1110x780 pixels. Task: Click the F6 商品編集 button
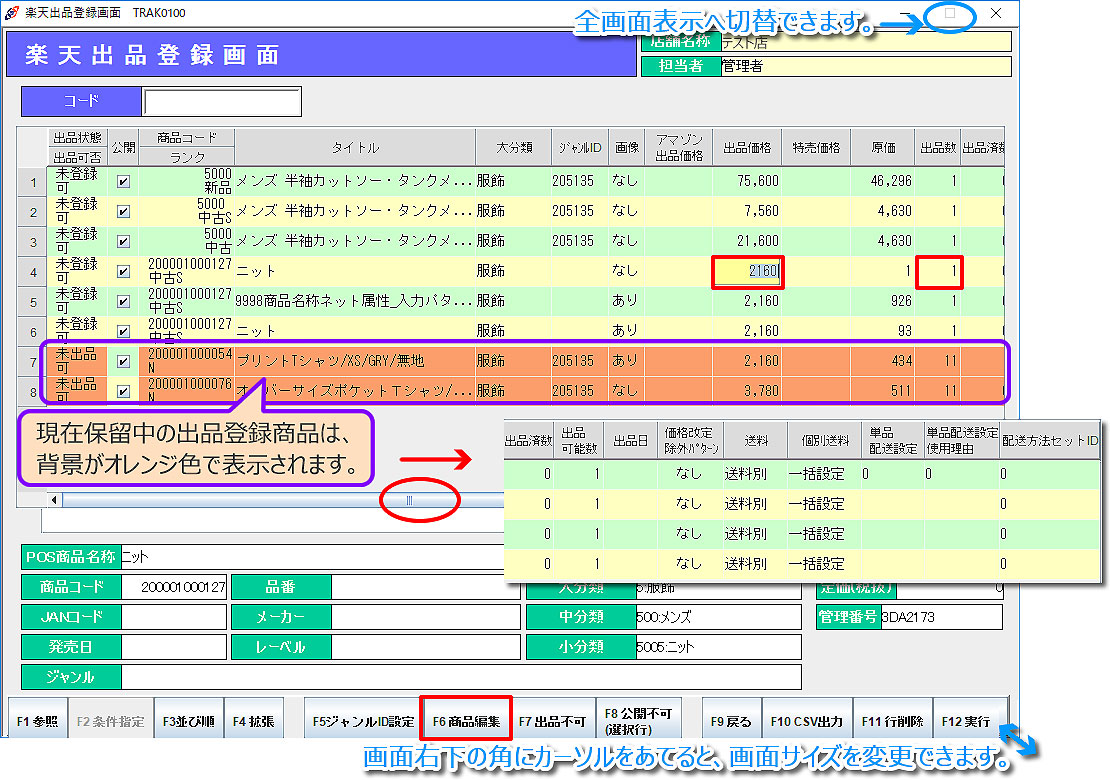tap(466, 720)
